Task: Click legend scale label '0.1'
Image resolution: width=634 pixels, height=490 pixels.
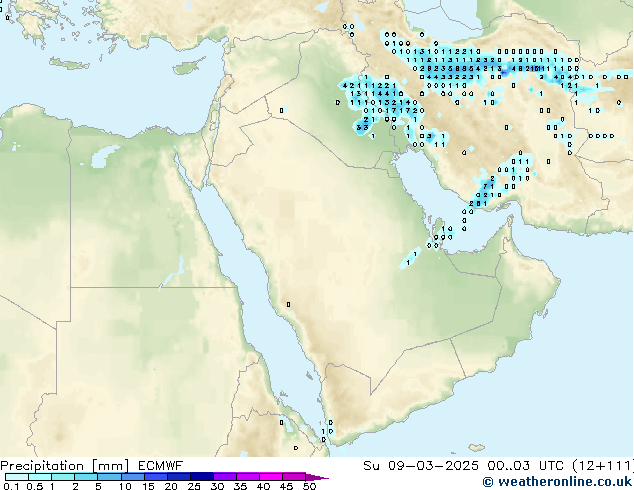Action: 11,486
